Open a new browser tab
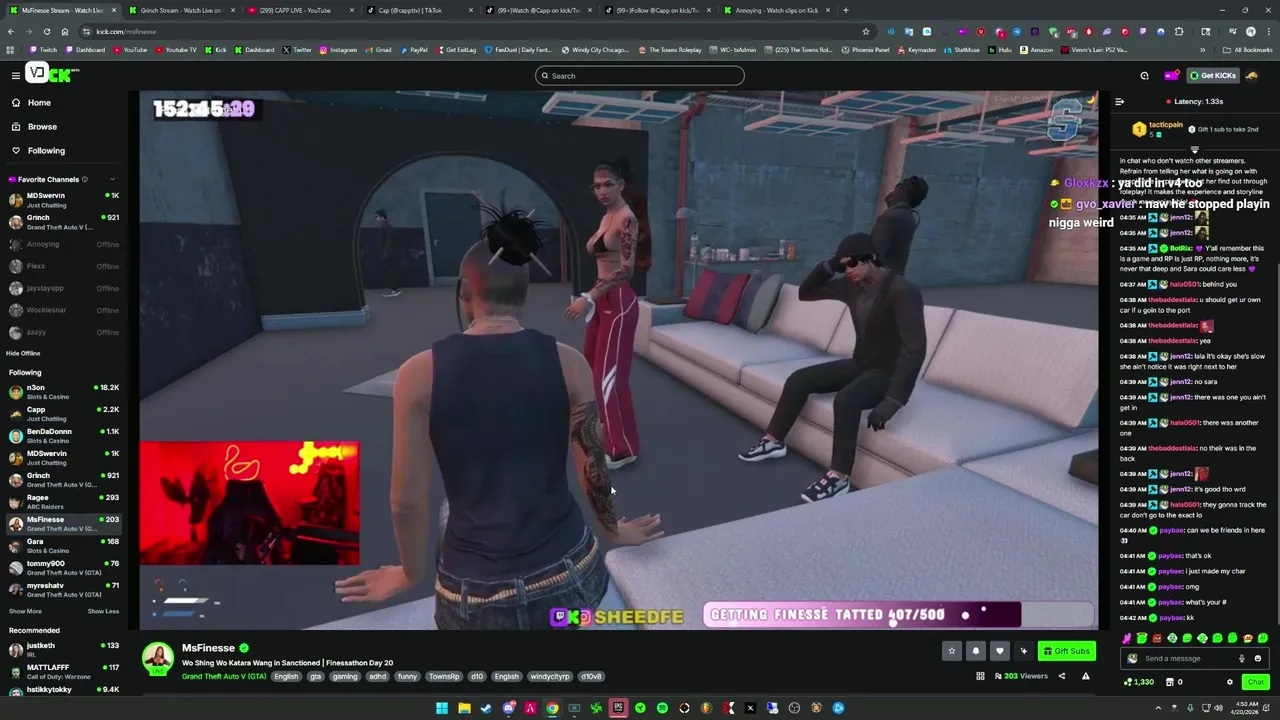The image size is (1280, 720). (x=845, y=10)
